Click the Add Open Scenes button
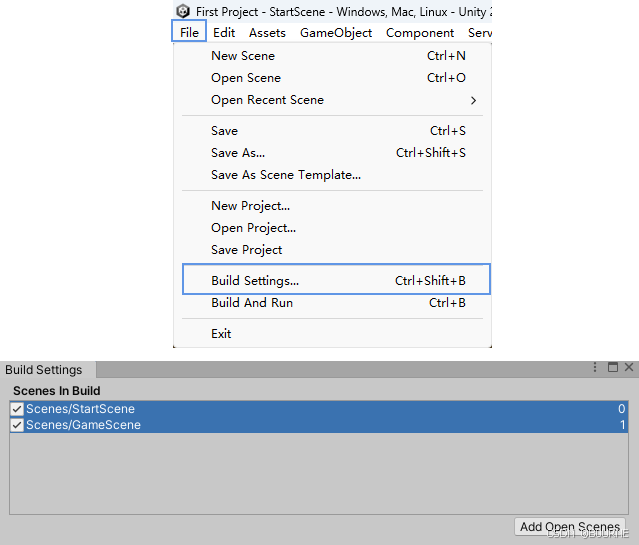 pyautogui.click(x=570, y=527)
